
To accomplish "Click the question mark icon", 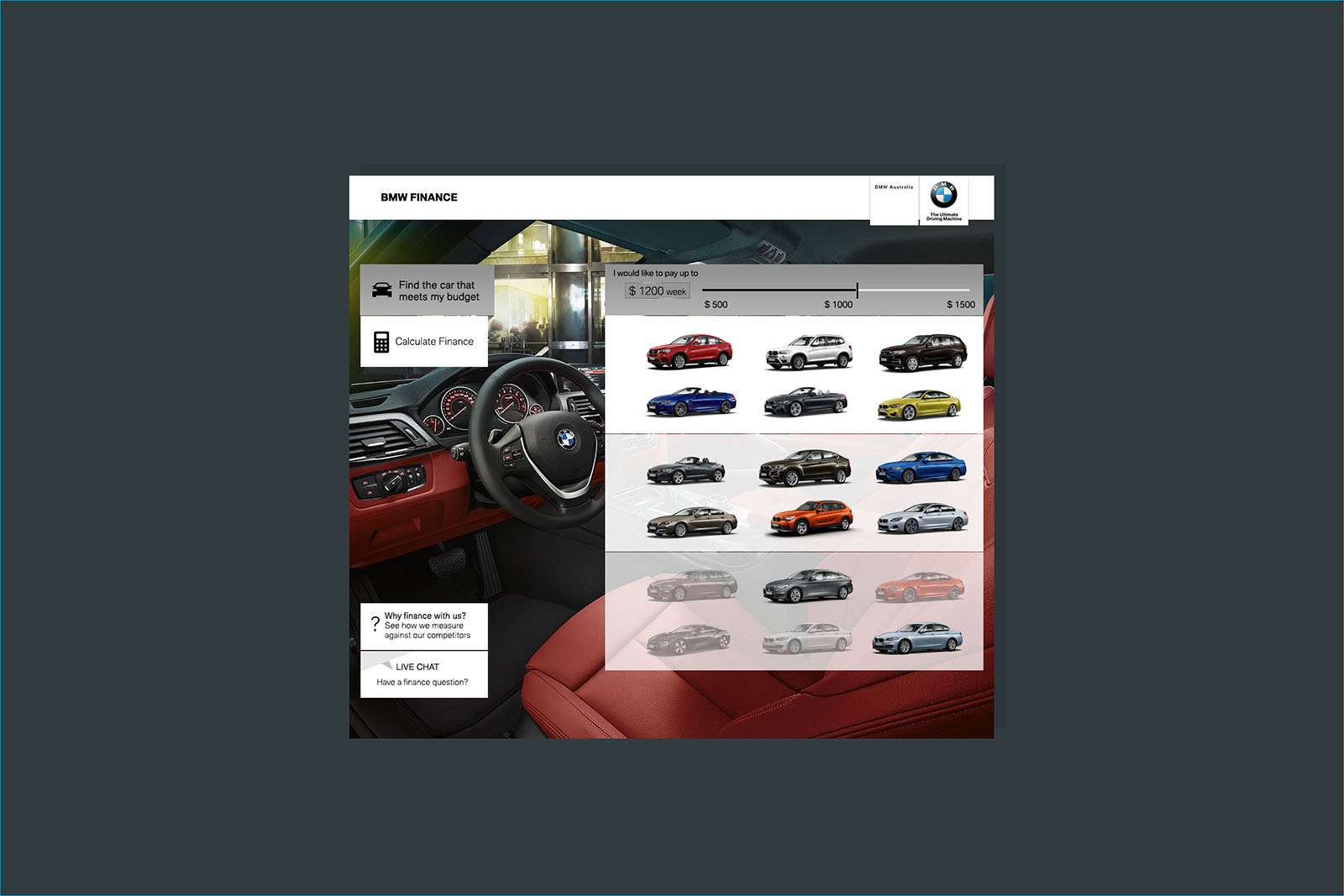I will 375,625.
